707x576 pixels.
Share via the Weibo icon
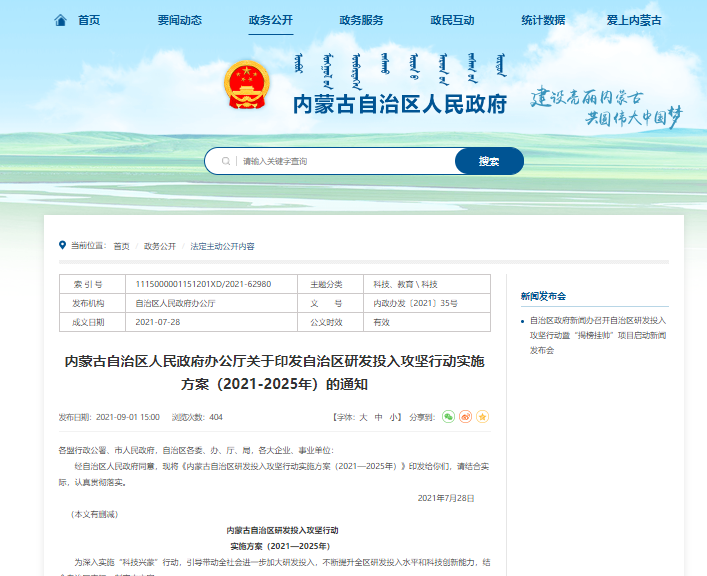coord(465,417)
